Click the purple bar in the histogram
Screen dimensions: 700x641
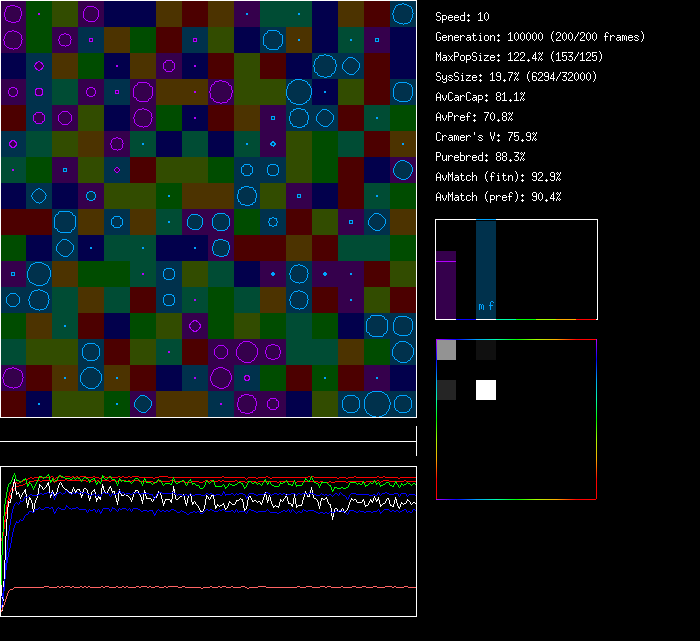click(x=446, y=285)
